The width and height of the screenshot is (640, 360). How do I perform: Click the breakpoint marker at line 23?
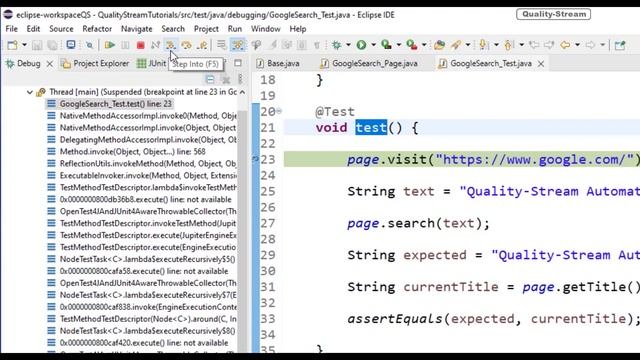(x=255, y=159)
